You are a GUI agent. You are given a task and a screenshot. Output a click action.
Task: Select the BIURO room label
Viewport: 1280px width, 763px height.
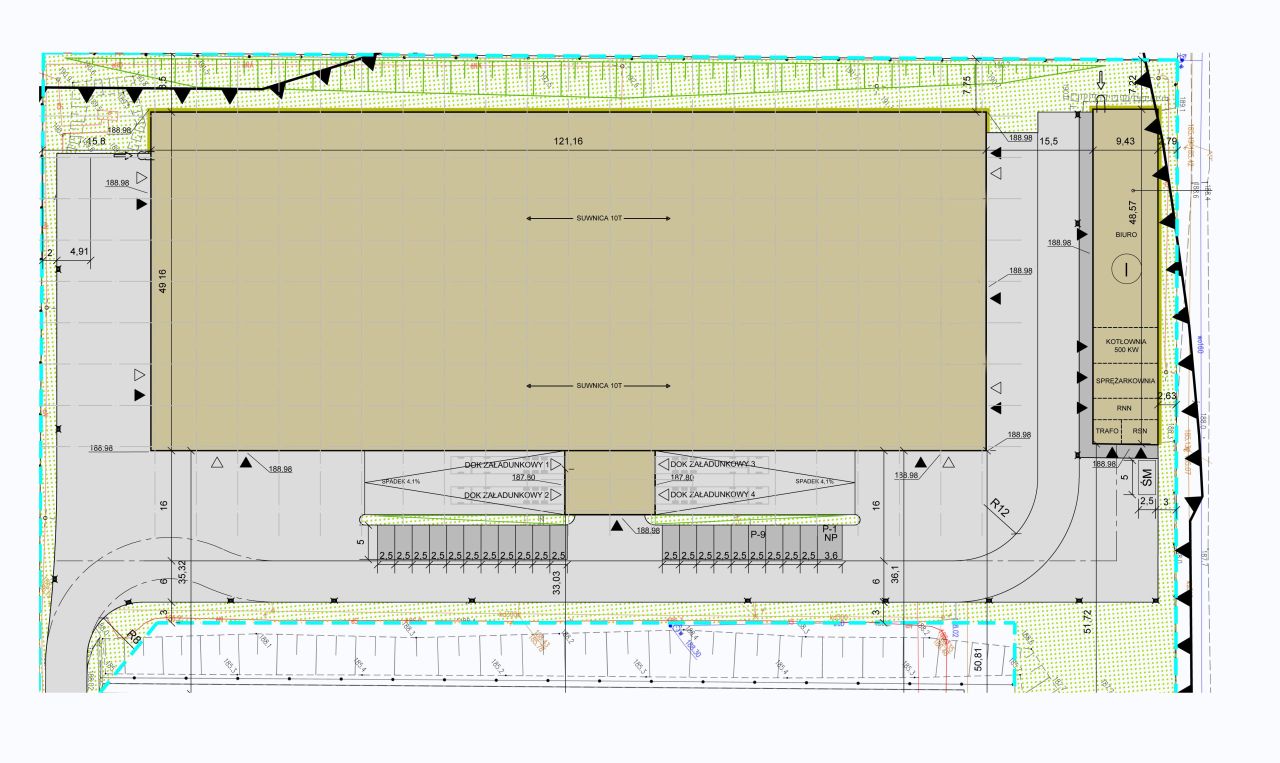click(1127, 234)
